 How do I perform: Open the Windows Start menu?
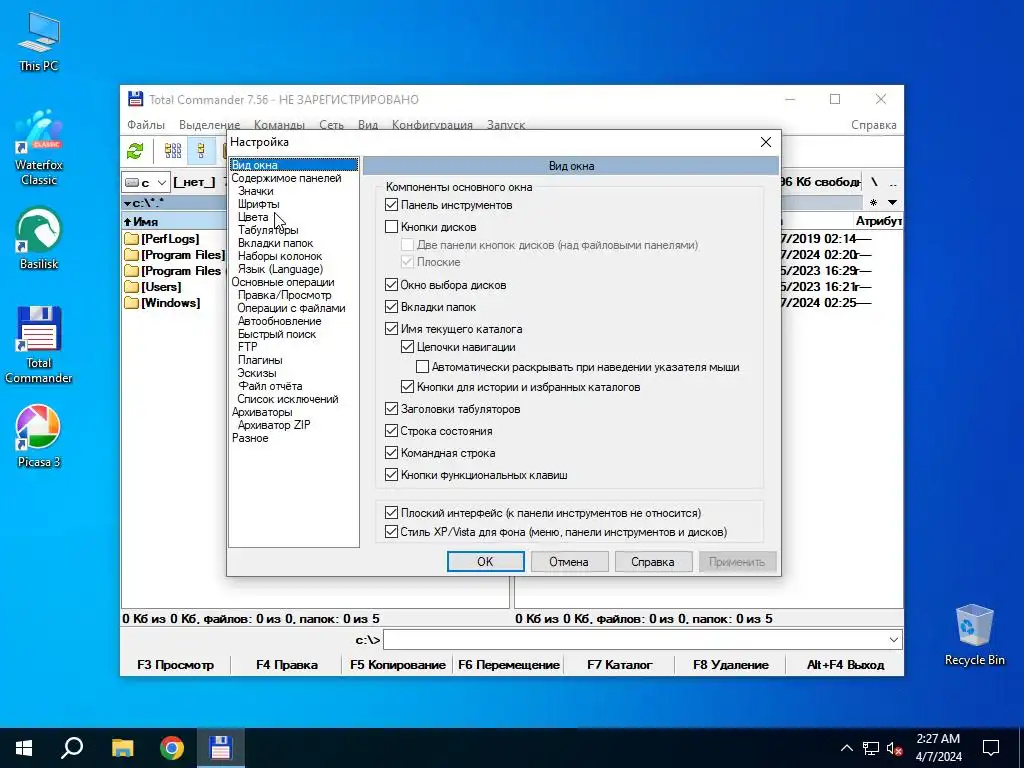(24, 748)
